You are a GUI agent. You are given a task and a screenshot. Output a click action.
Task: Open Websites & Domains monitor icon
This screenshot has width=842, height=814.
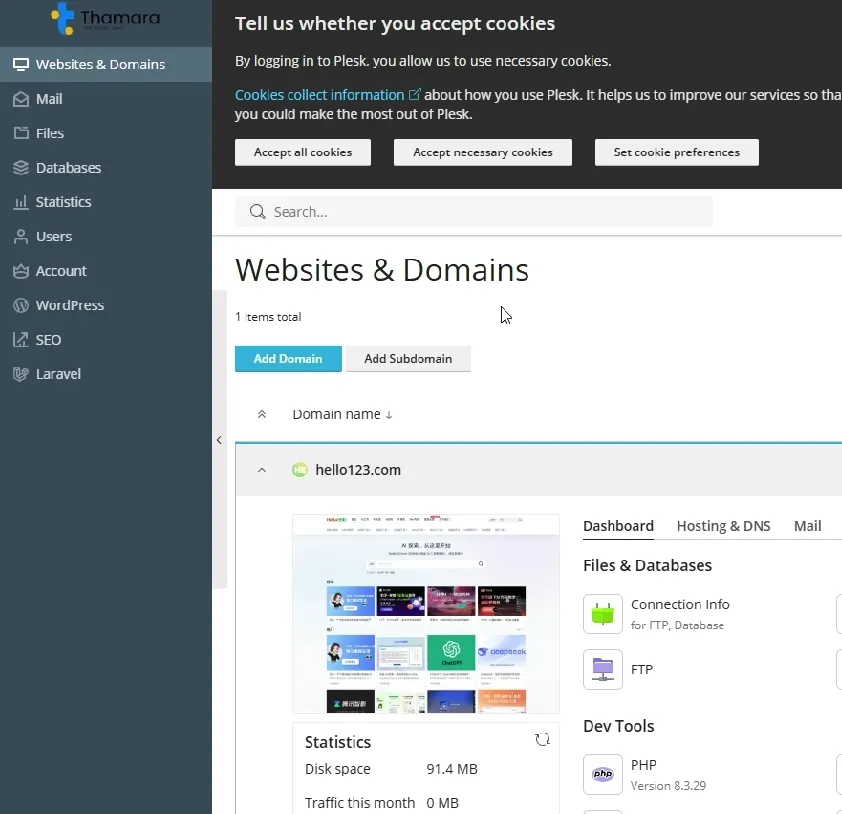click(x=21, y=64)
